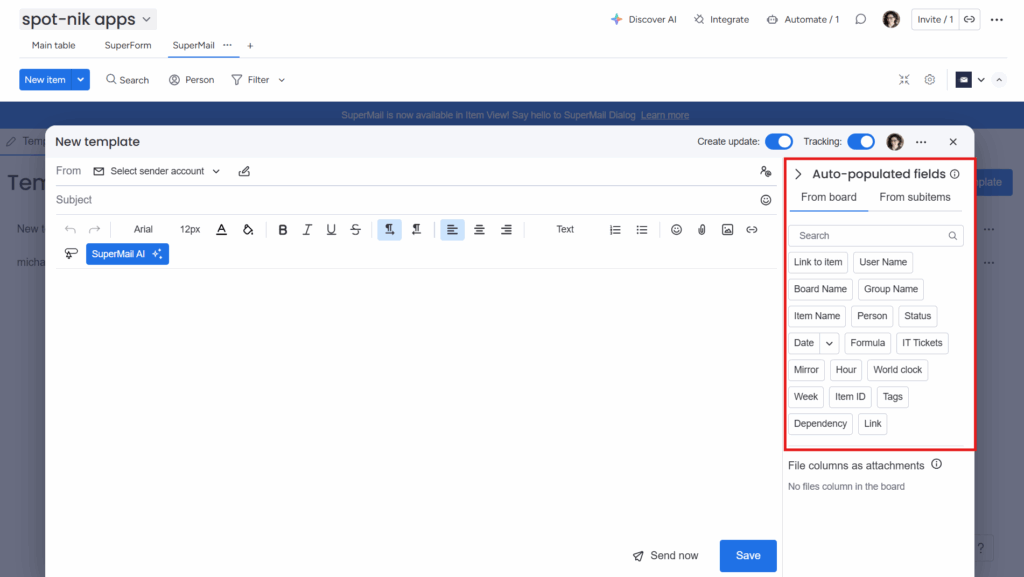The height and width of the screenshot is (577, 1024).
Task: Switch to the From board tab
Action: 829,197
